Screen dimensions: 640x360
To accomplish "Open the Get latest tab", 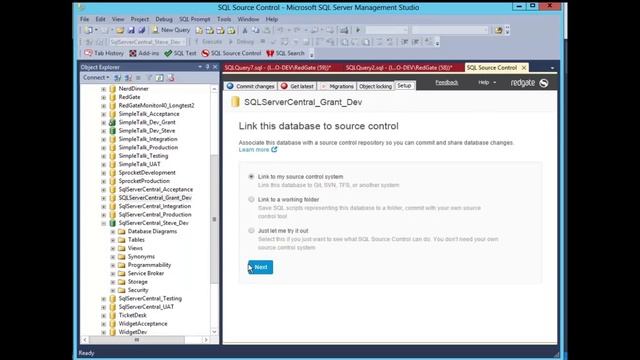I will 298,86.
